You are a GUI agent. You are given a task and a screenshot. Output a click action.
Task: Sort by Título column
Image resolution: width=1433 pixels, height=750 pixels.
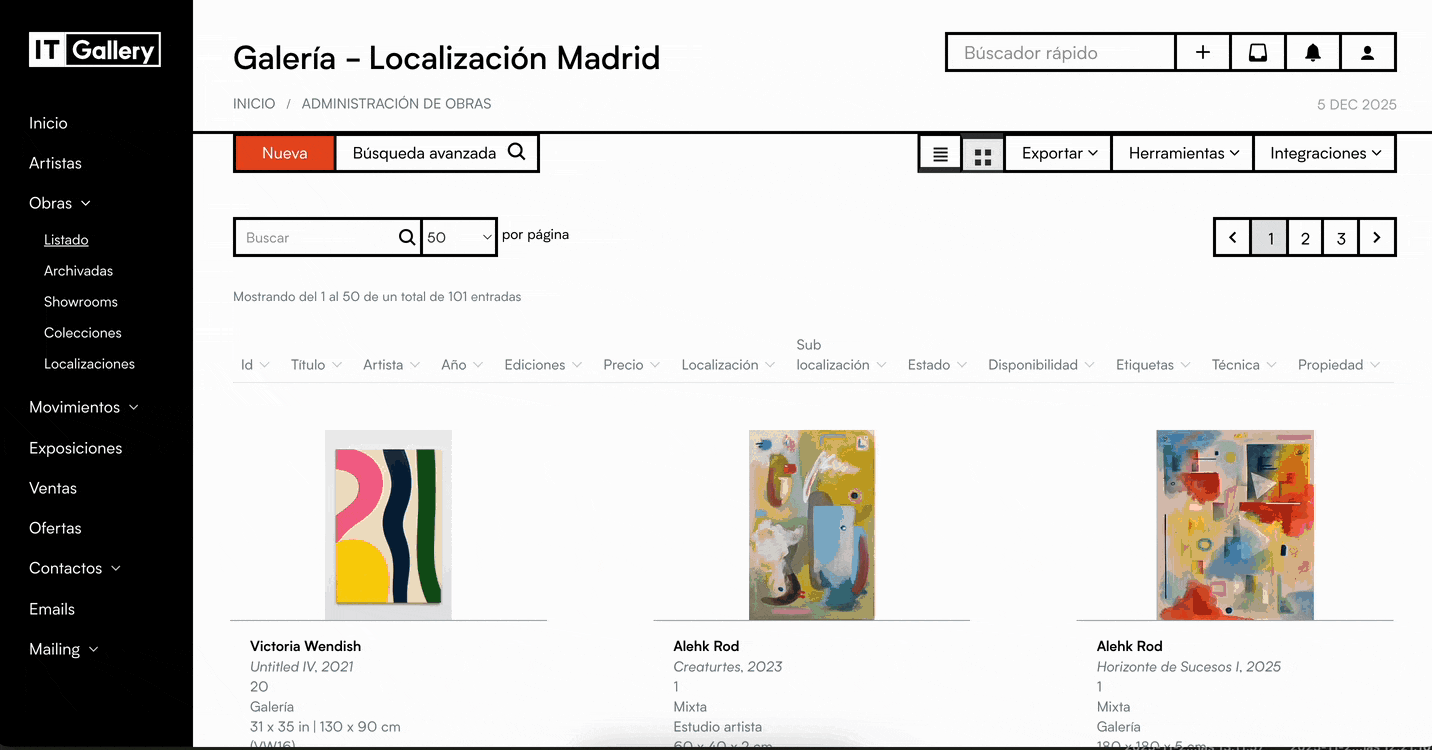coord(316,365)
